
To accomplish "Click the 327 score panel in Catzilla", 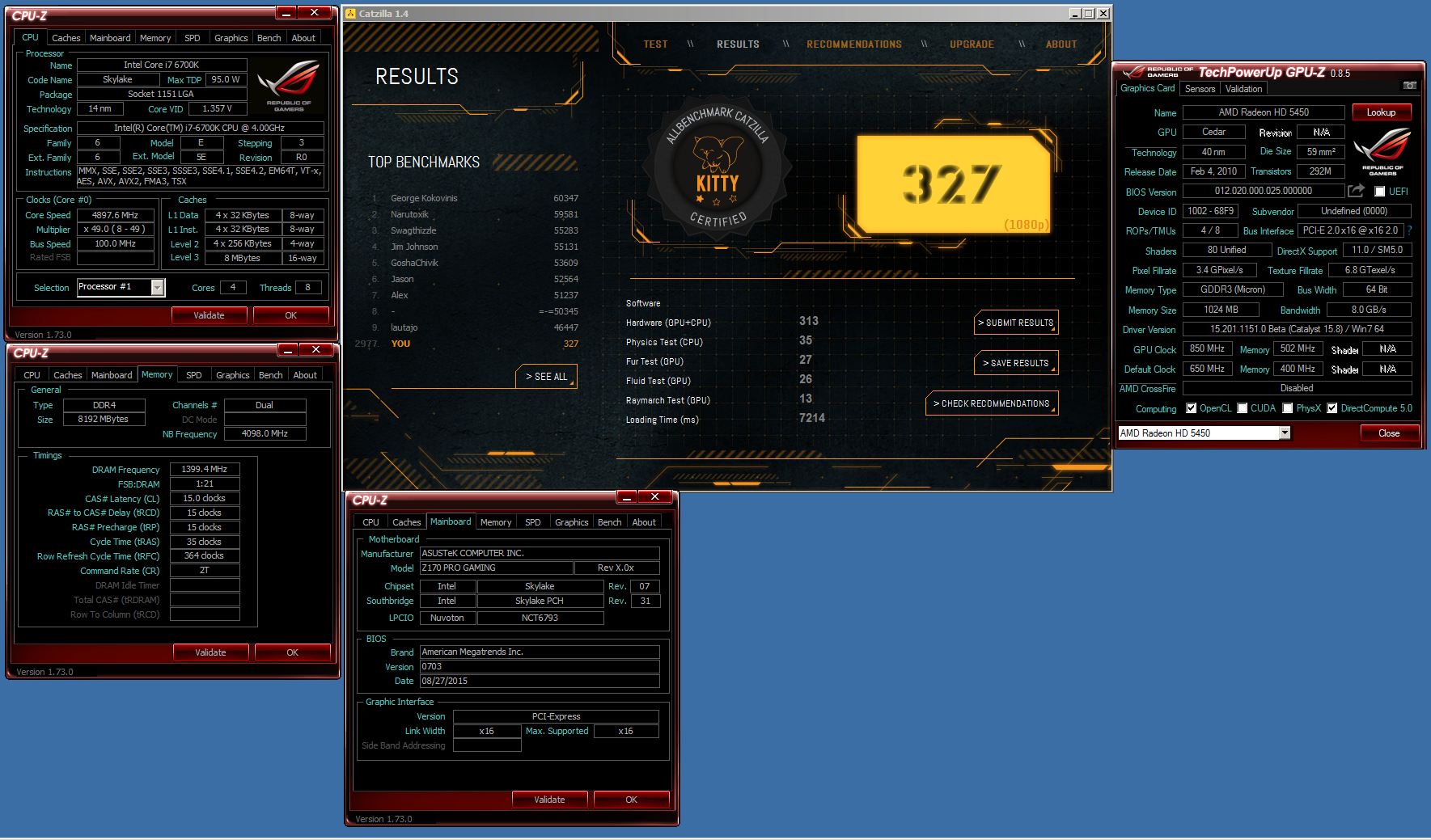I will pos(955,184).
